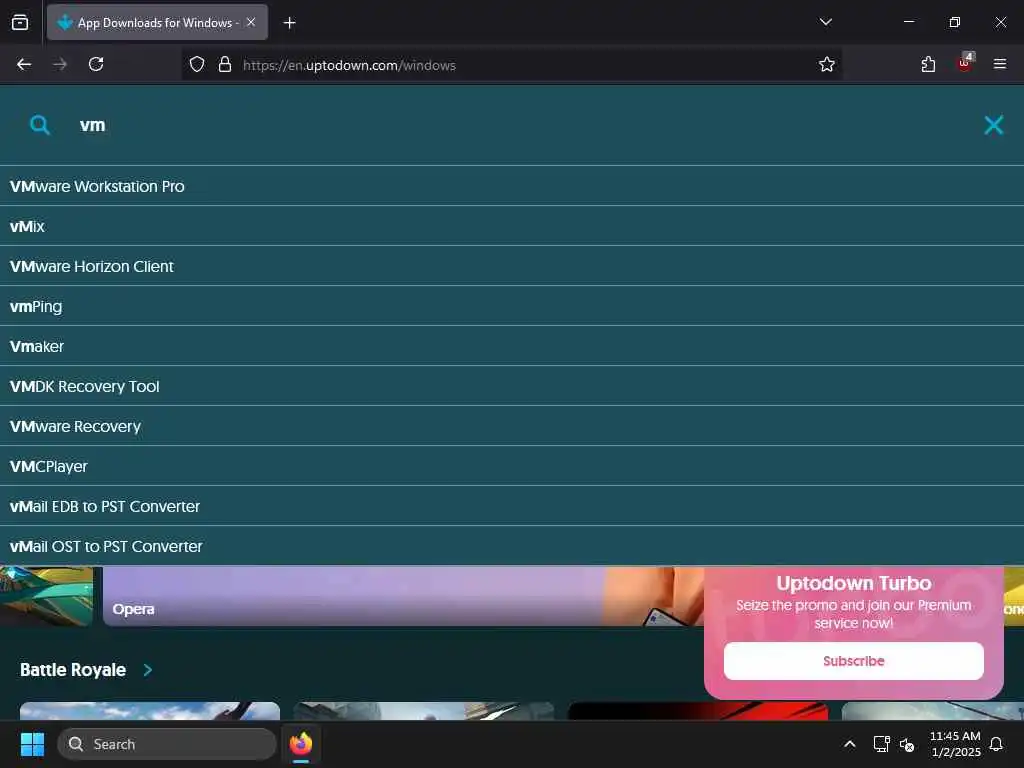This screenshot has width=1024, height=768.
Task: Click Subscribe in Uptodown Turbo promo
Action: [x=854, y=661]
